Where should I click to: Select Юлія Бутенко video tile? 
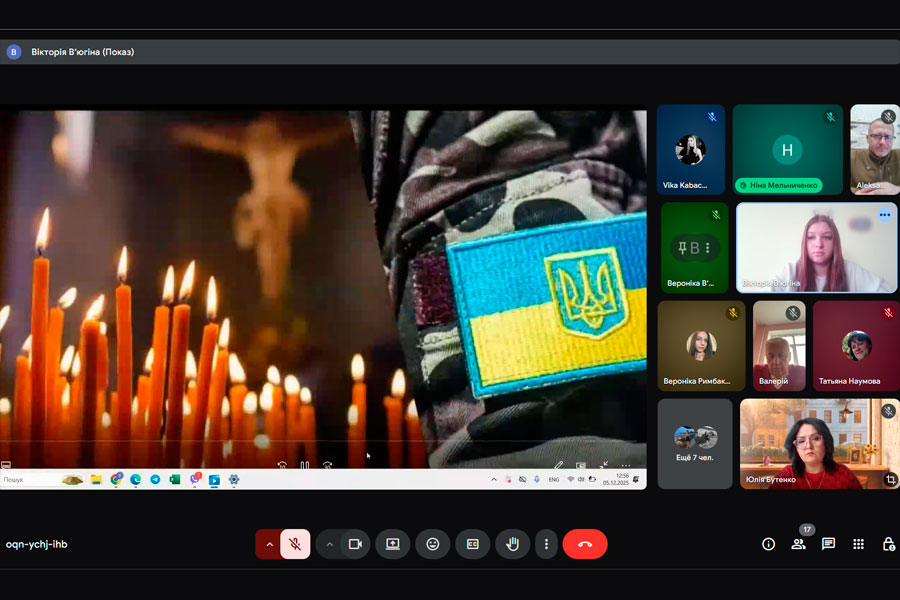click(820, 444)
